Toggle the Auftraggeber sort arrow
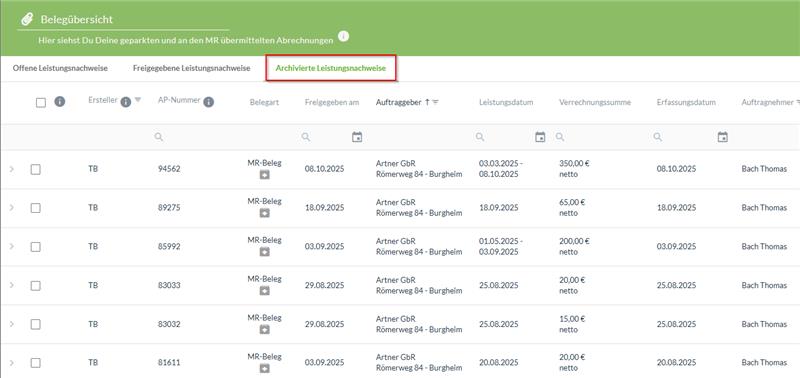 click(427, 102)
